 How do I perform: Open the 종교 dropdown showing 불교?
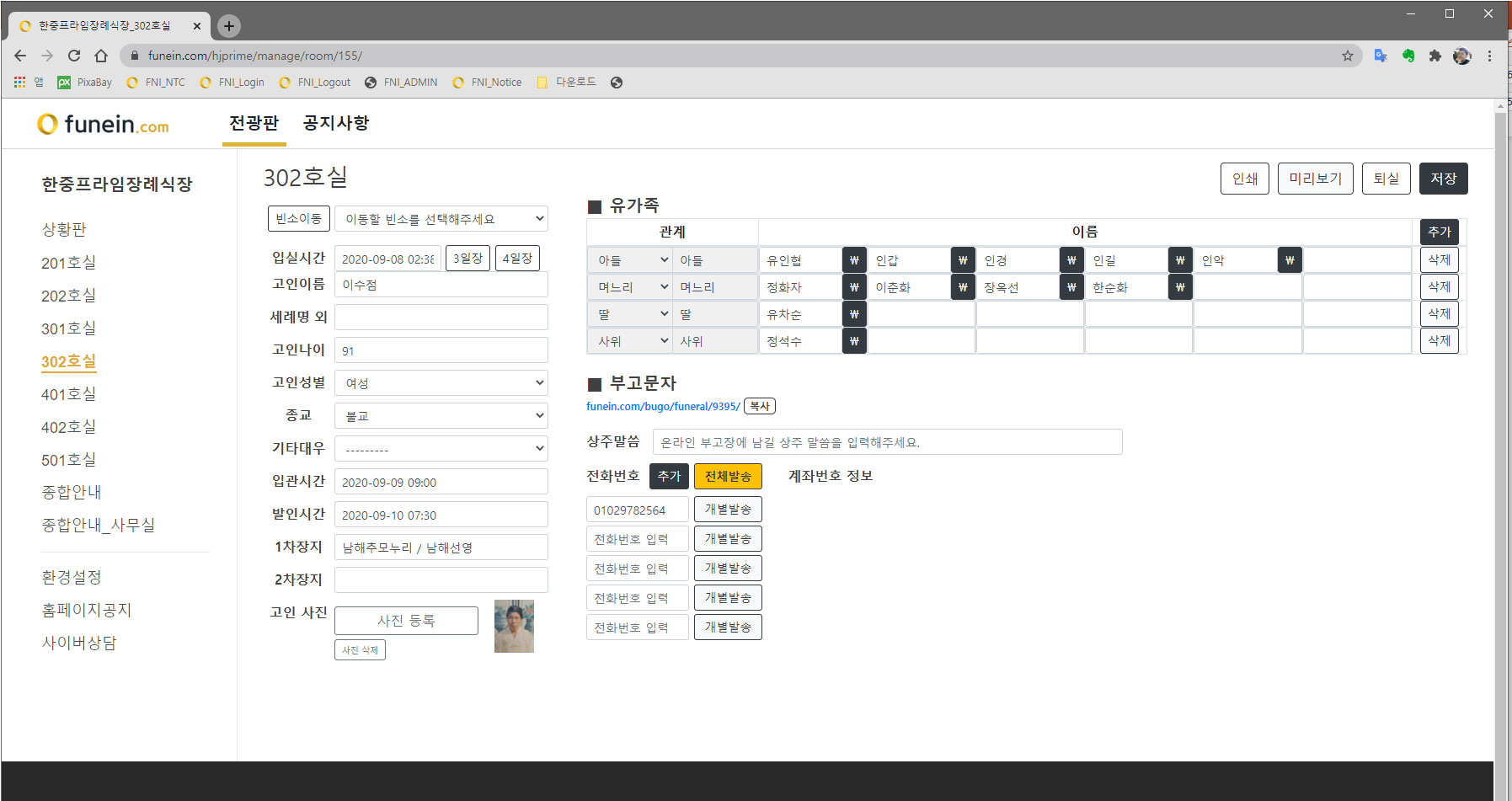(x=441, y=416)
